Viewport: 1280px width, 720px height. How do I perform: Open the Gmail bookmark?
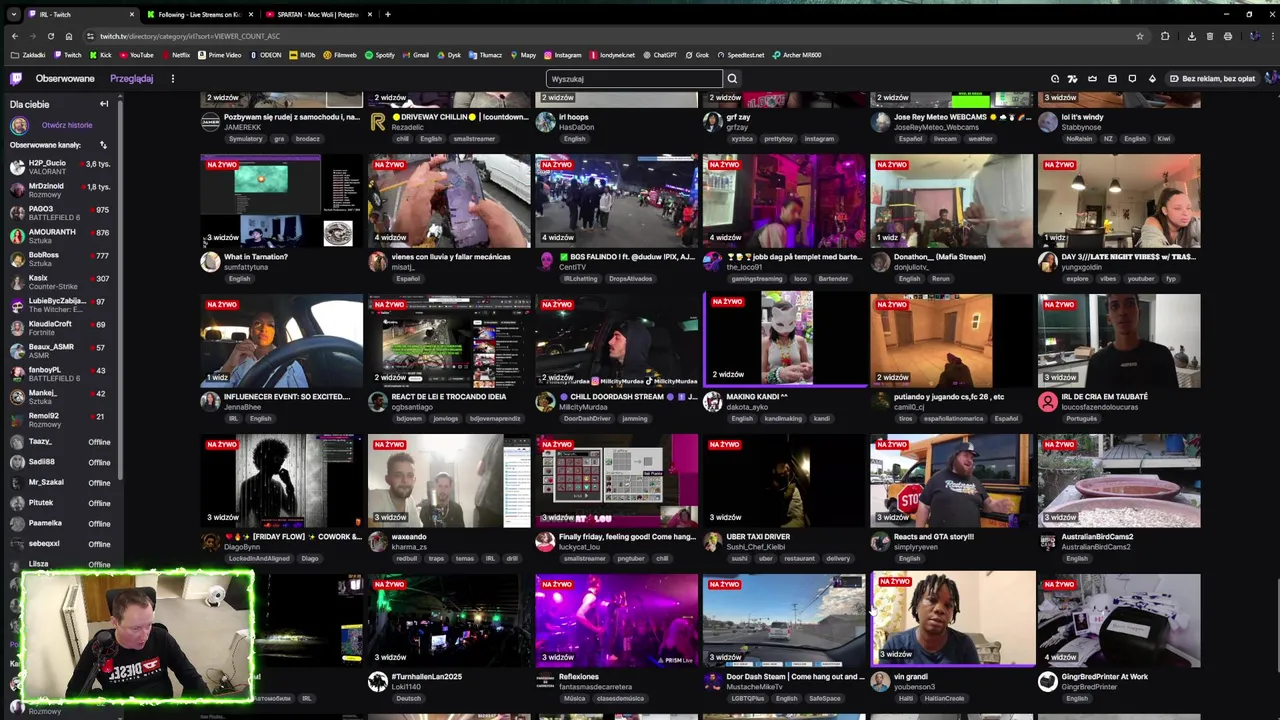[416, 55]
